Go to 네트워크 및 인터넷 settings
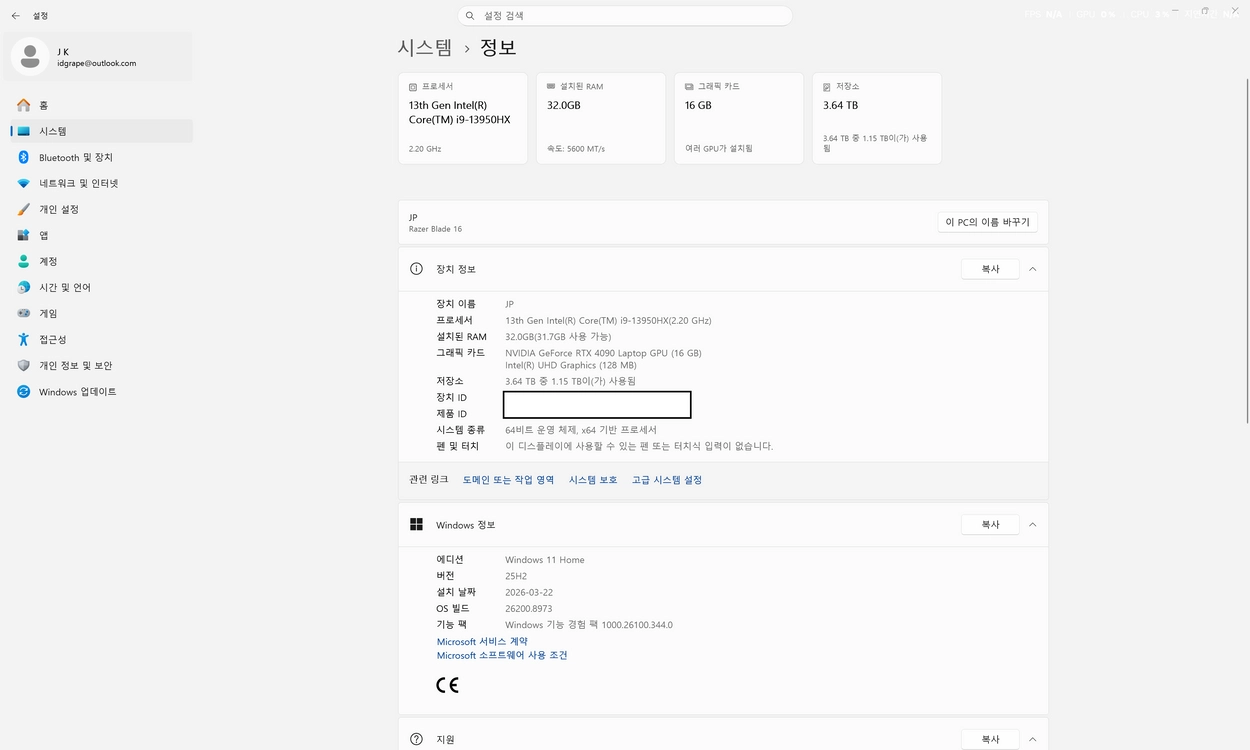This screenshot has height=750, width=1250. coord(101,183)
